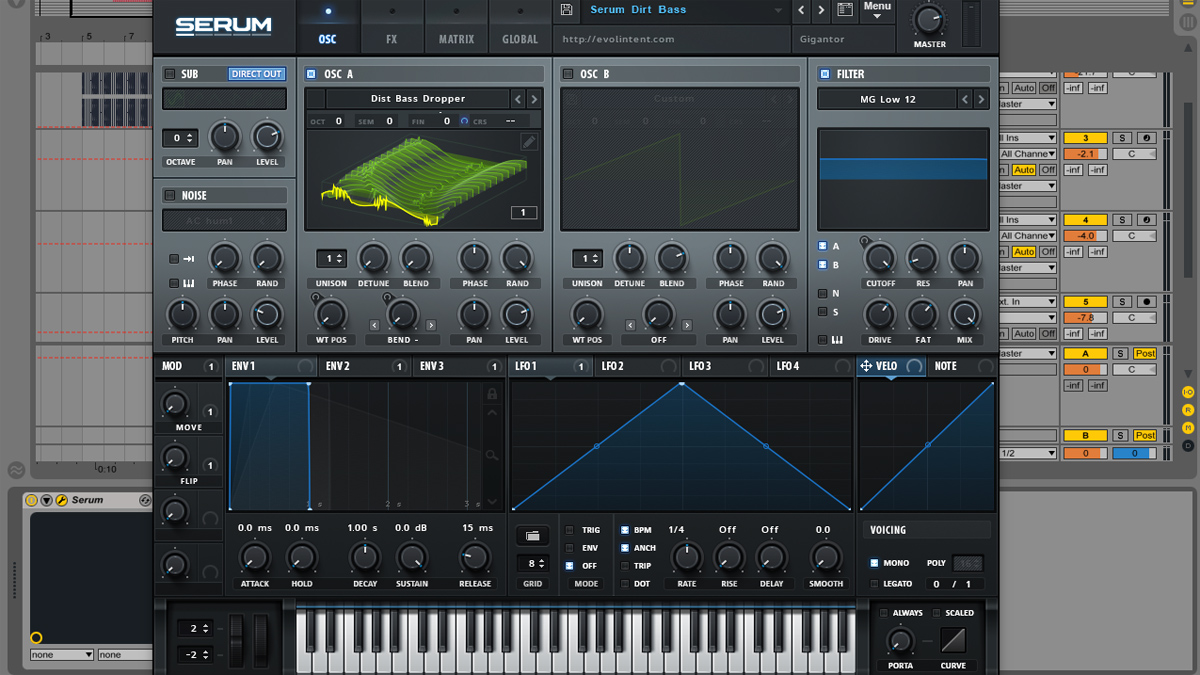Toggle the MONO voicing checkbox
Image resolution: width=1200 pixels, height=675 pixels.
873,563
